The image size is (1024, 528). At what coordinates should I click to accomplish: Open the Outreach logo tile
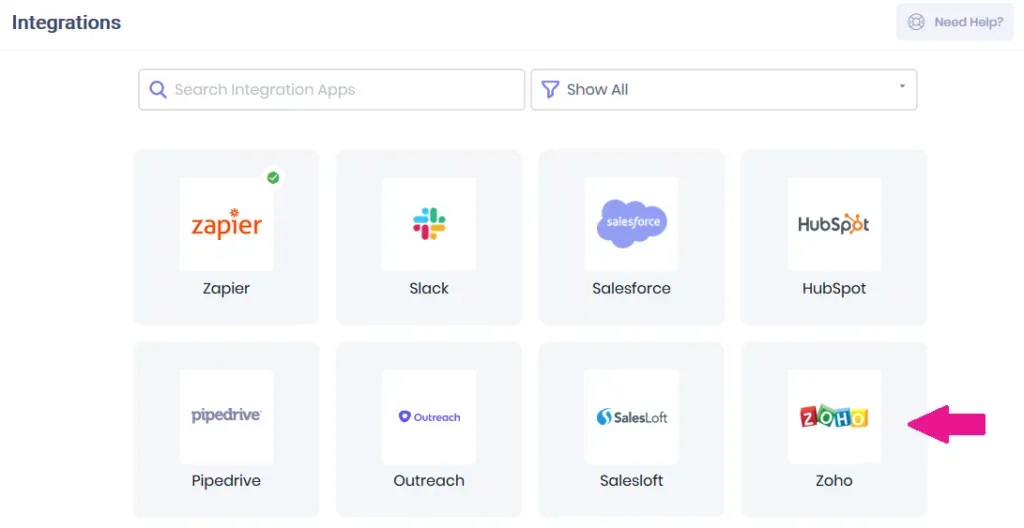(429, 416)
